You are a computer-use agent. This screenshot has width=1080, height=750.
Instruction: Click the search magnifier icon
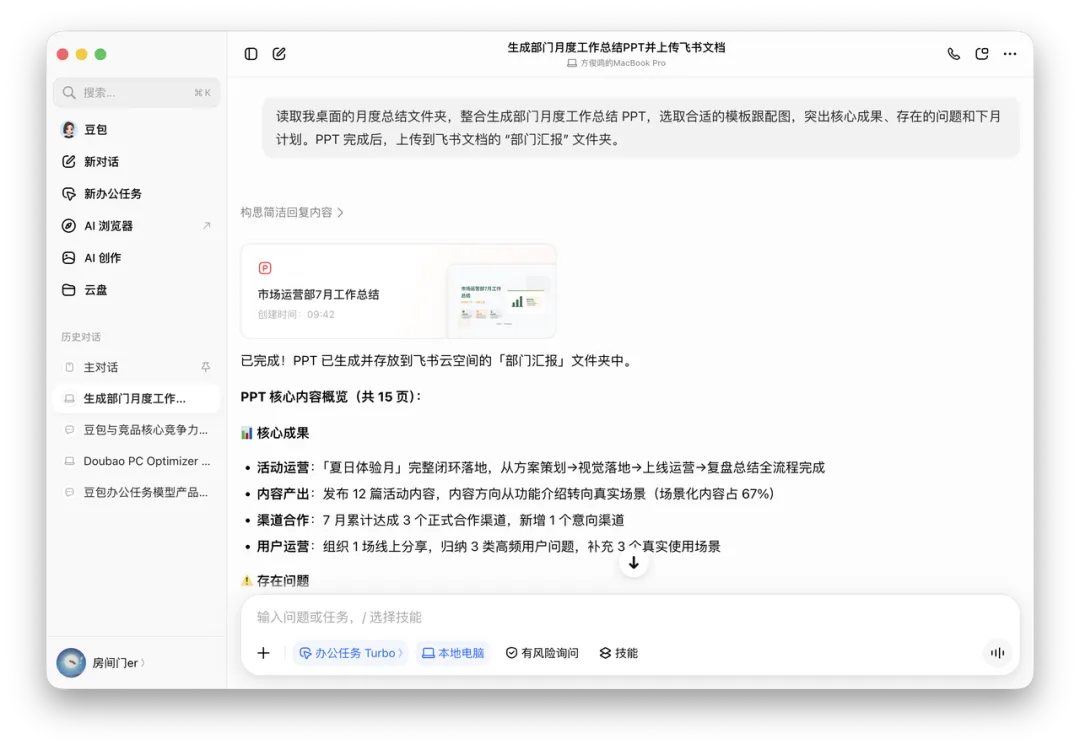pos(69,92)
